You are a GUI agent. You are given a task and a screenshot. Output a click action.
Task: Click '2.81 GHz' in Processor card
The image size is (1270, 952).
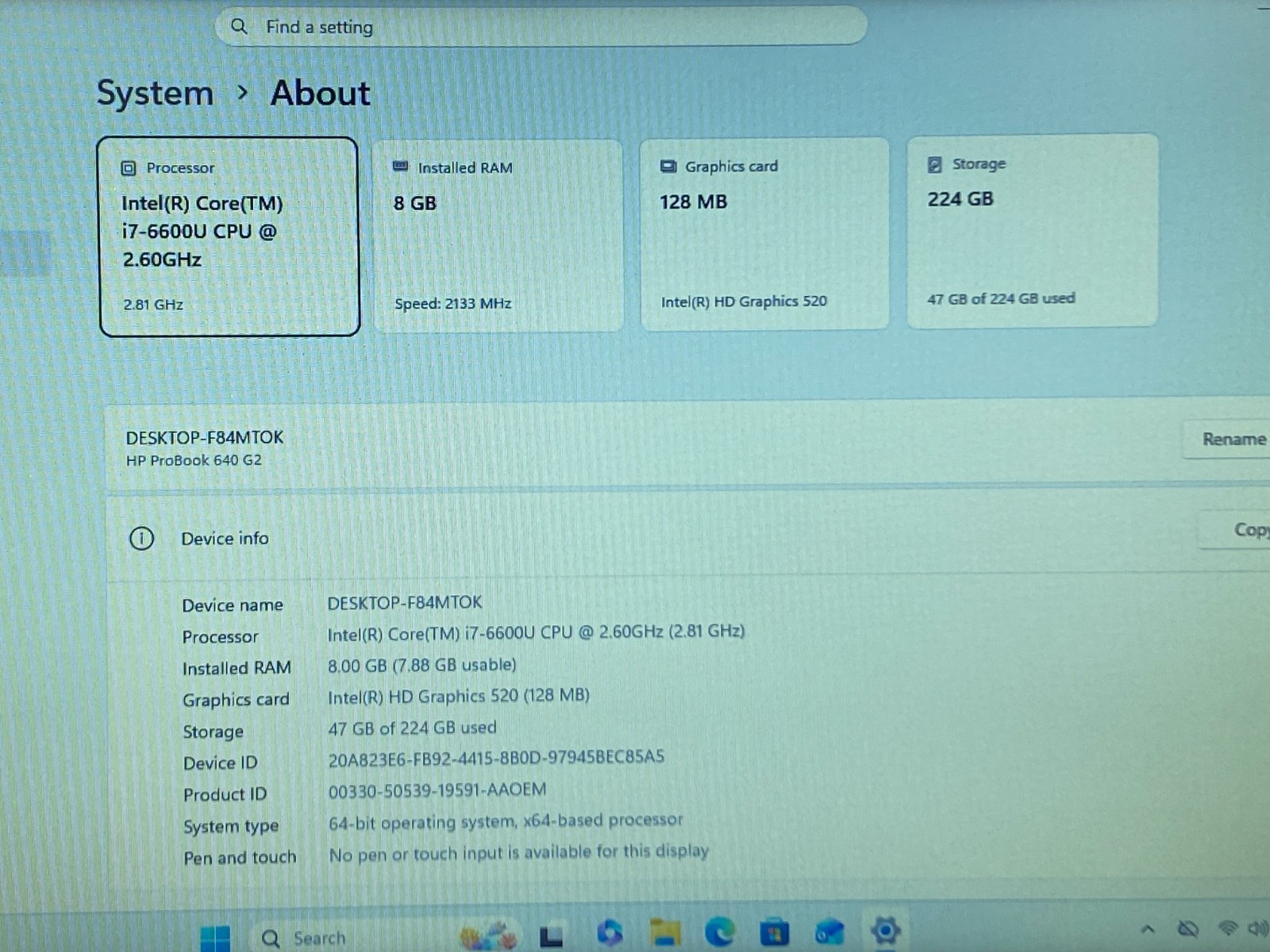click(x=153, y=305)
